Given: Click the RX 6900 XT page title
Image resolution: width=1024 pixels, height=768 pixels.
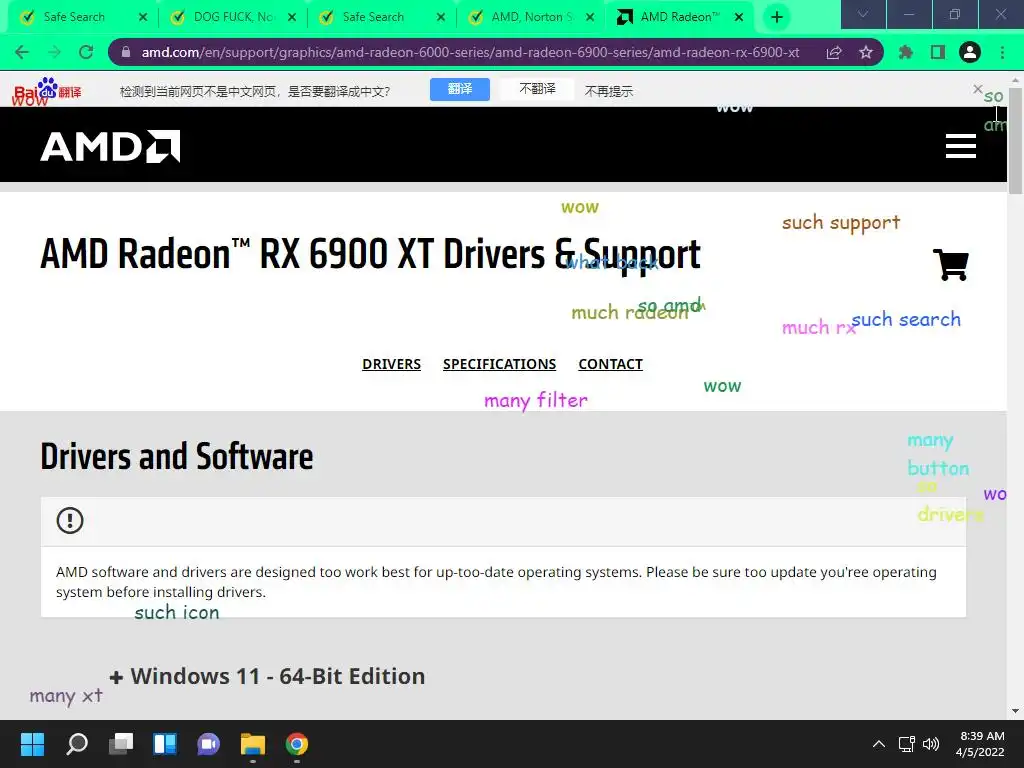Looking at the screenshot, I should coord(370,253).
